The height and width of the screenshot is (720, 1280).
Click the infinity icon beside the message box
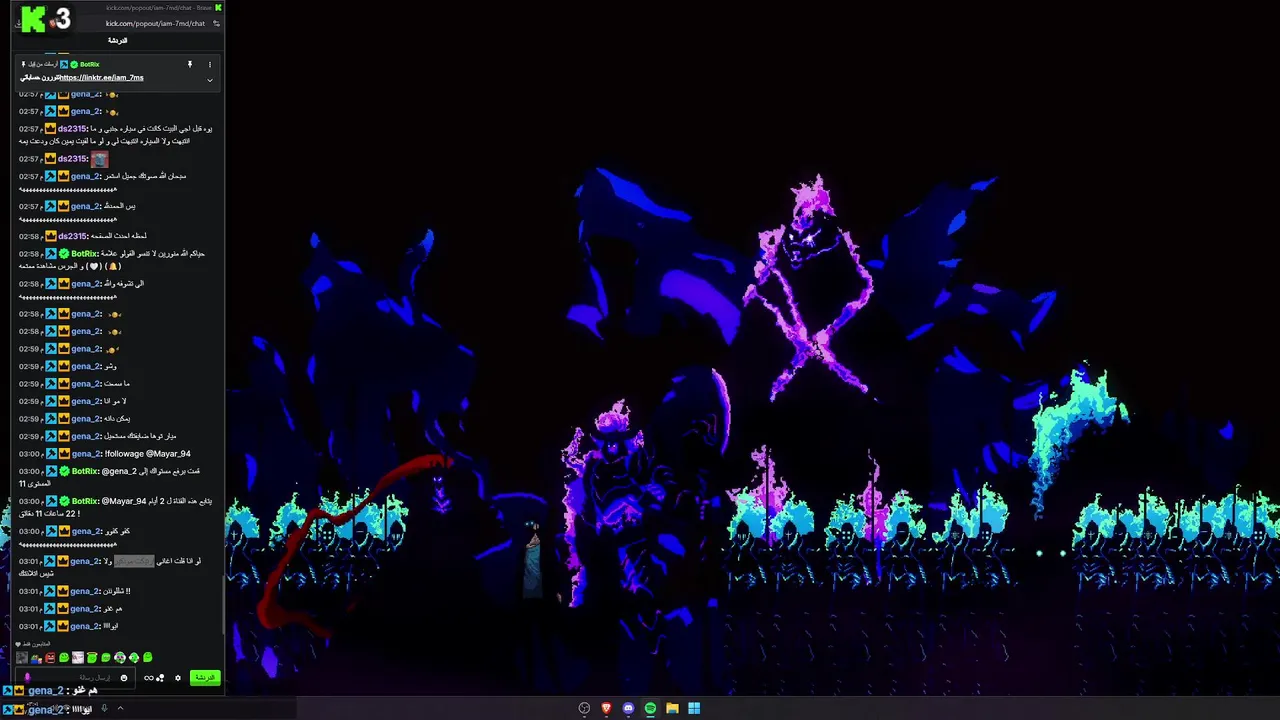coord(149,678)
